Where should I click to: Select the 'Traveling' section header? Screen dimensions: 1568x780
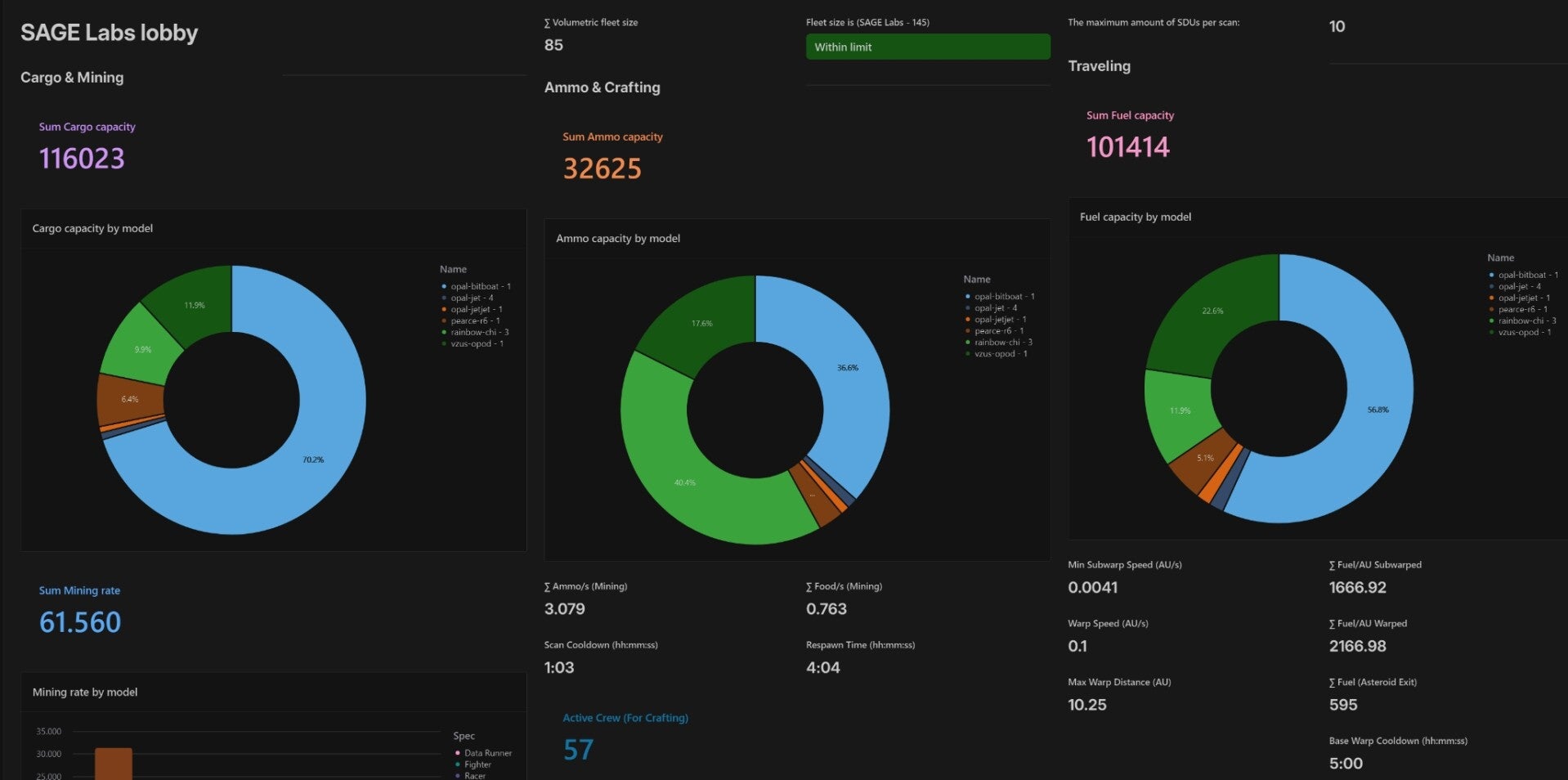click(x=1100, y=66)
